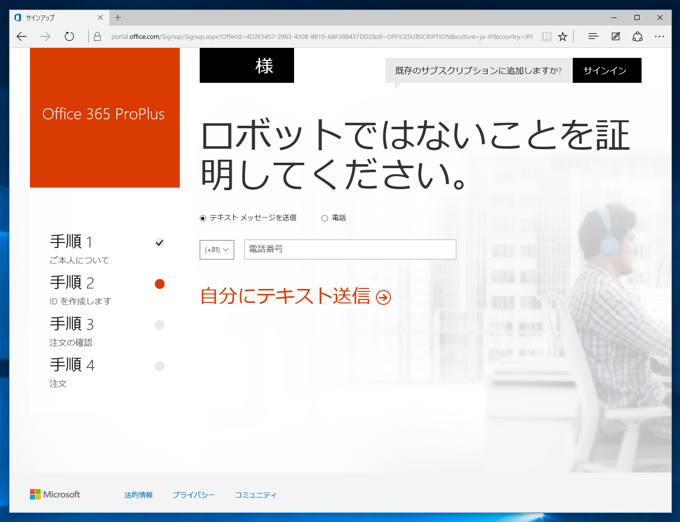Click 手順 4 step heading
The width and height of the screenshot is (680, 522).
pyautogui.click(x=72, y=365)
